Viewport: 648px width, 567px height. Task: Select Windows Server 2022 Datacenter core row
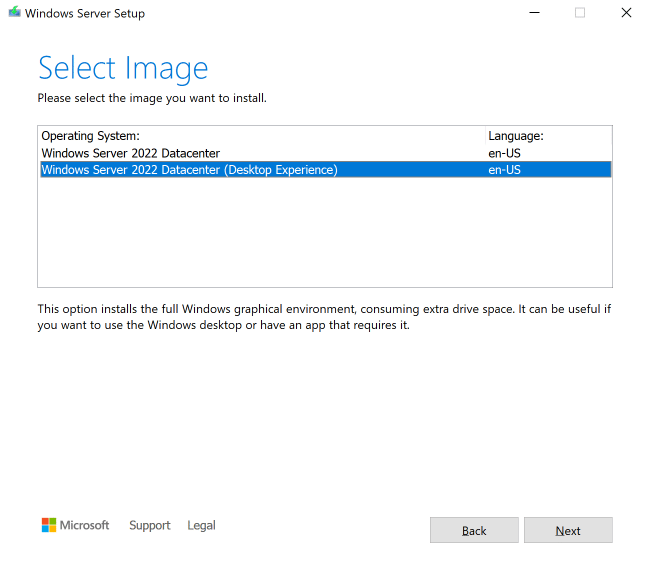[x=326, y=153]
